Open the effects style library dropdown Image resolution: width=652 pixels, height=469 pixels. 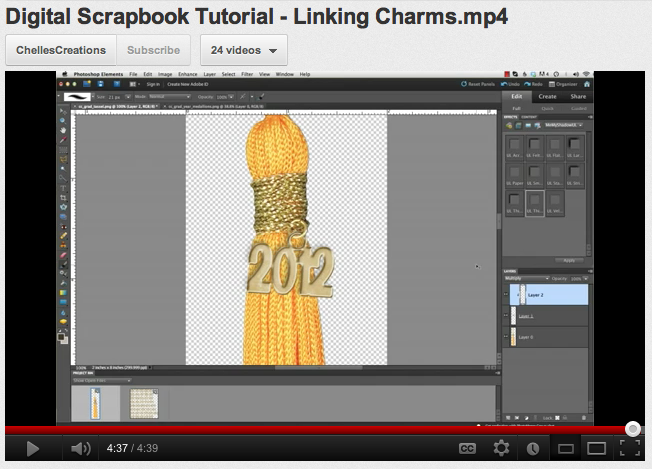[x=563, y=125]
